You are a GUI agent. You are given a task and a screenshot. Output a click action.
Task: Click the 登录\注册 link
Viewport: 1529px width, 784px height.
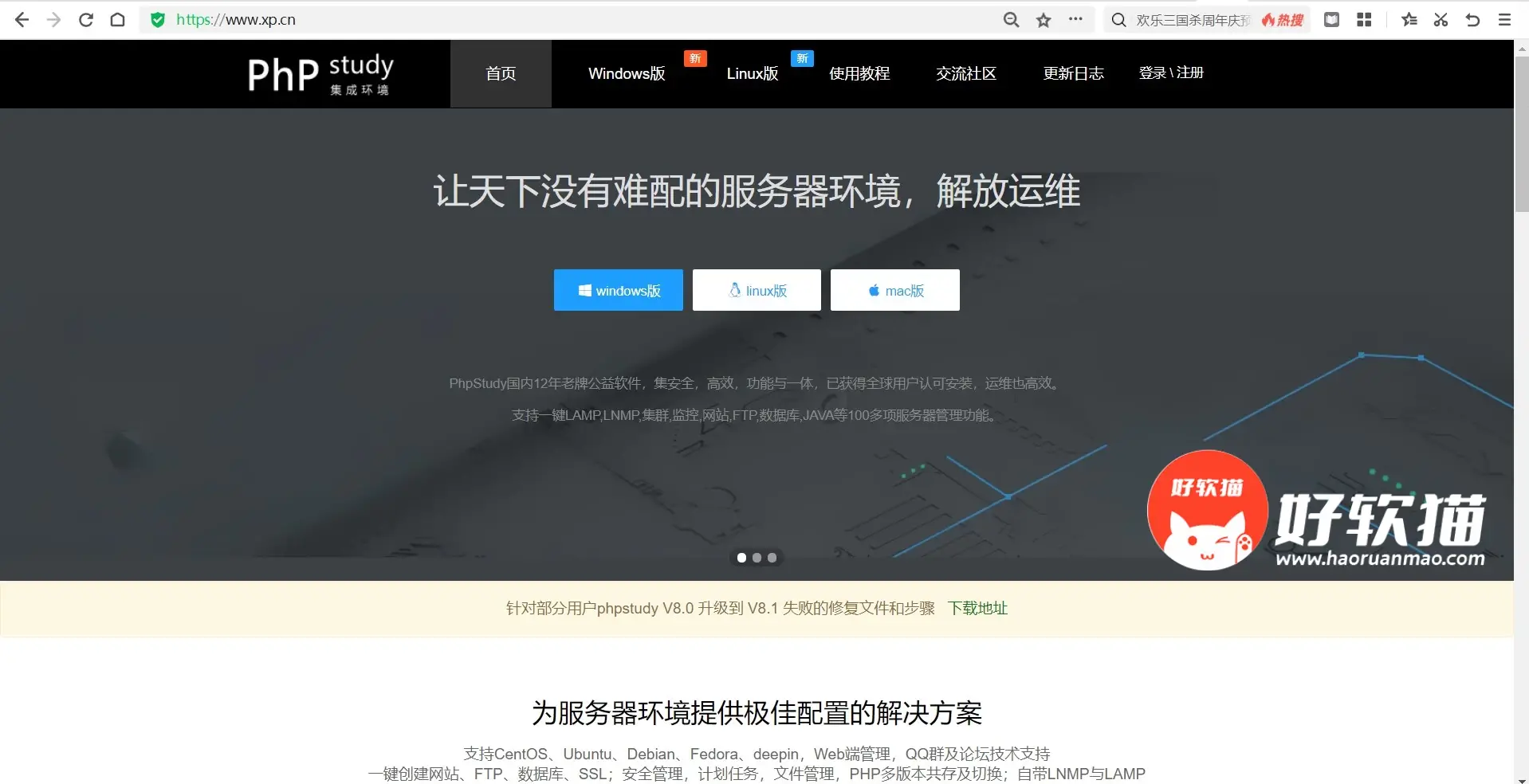1171,73
